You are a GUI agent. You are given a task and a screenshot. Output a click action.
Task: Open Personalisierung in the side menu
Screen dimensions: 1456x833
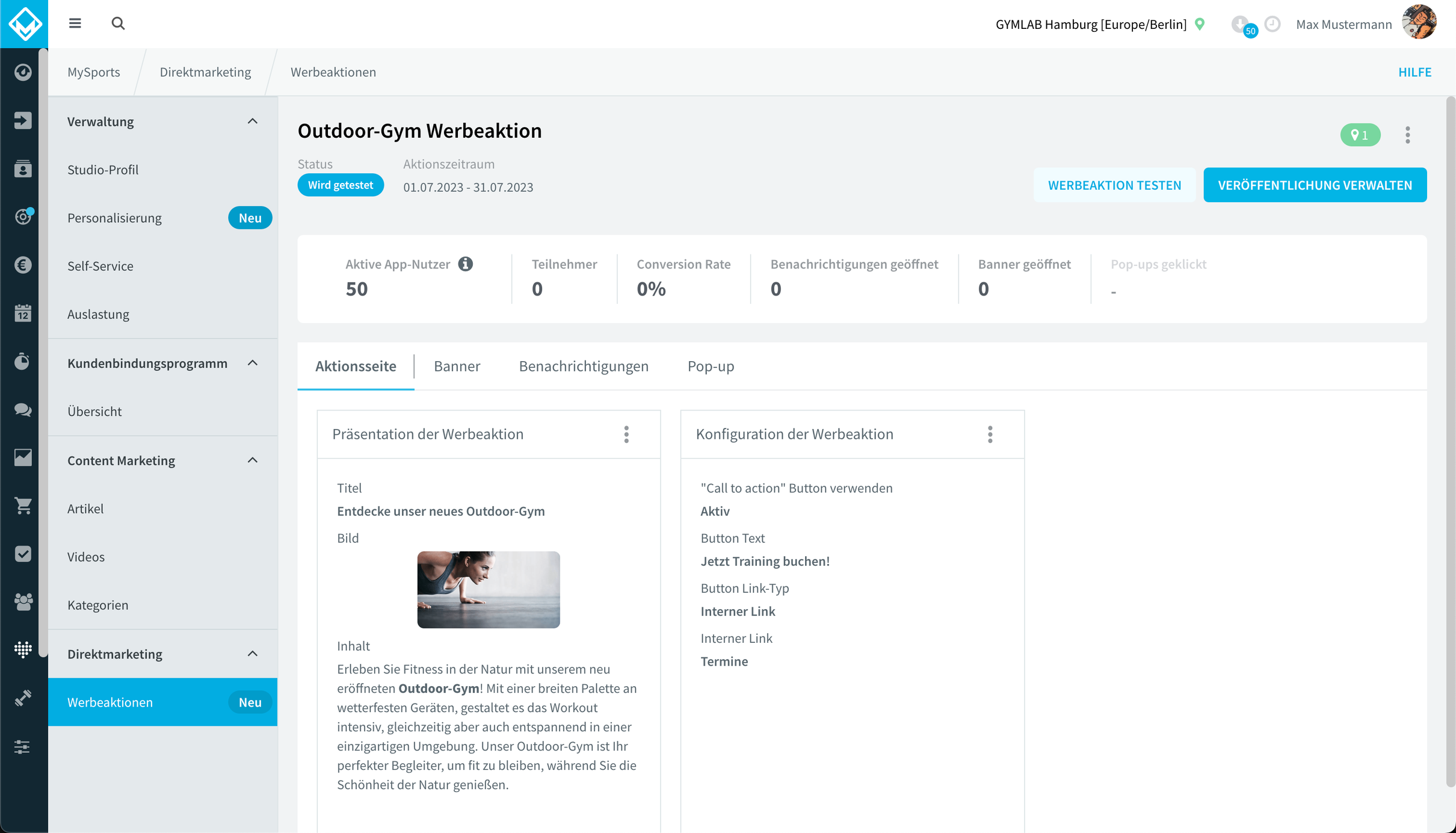coord(162,218)
